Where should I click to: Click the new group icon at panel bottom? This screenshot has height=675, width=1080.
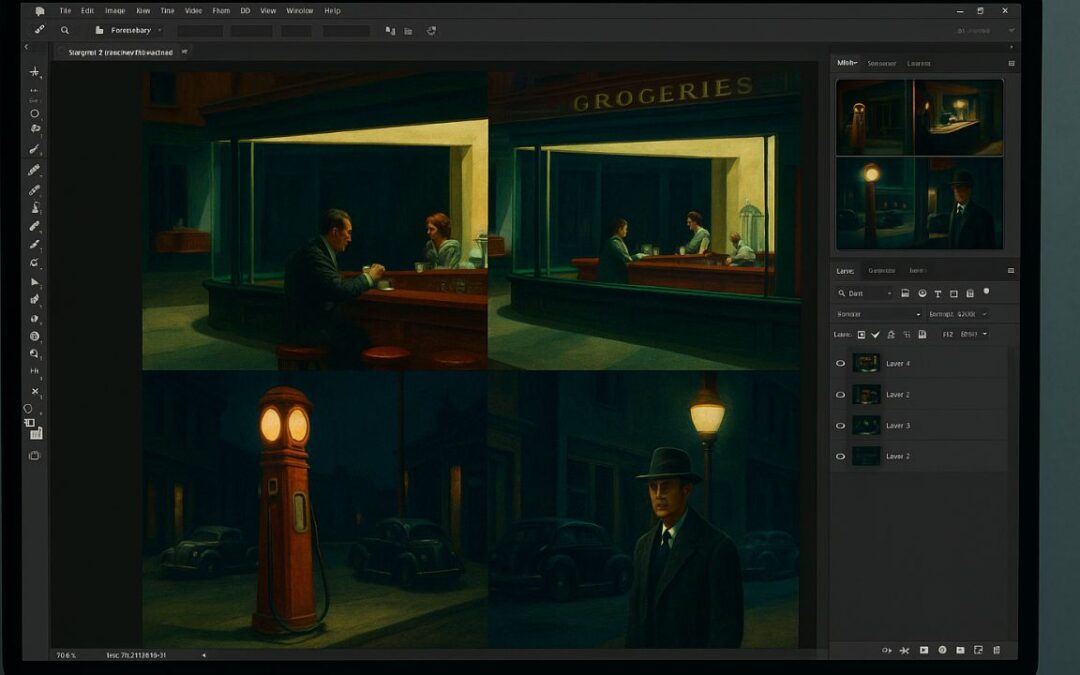tap(960, 650)
